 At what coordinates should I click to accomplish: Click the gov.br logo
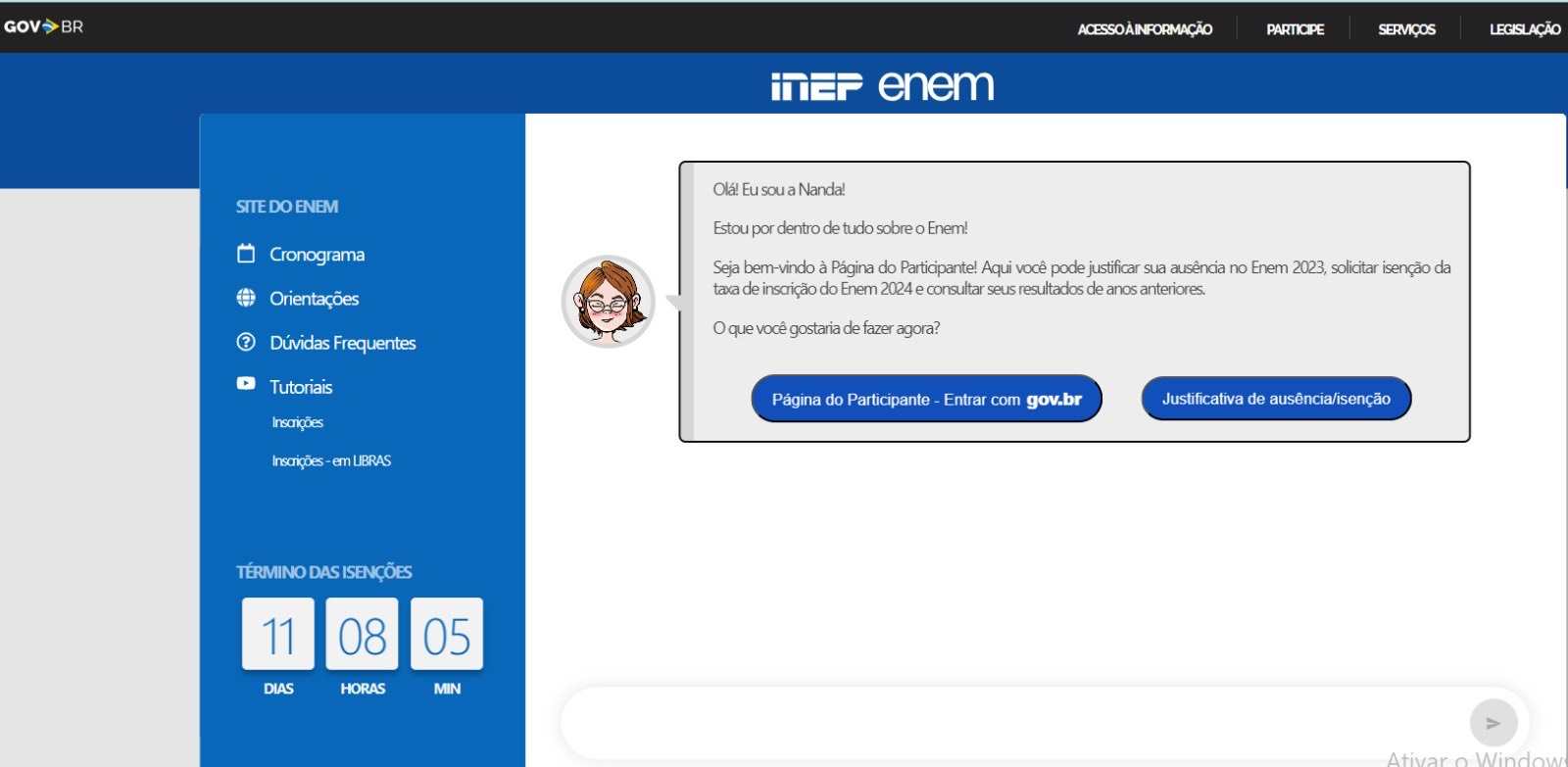coord(43,26)
